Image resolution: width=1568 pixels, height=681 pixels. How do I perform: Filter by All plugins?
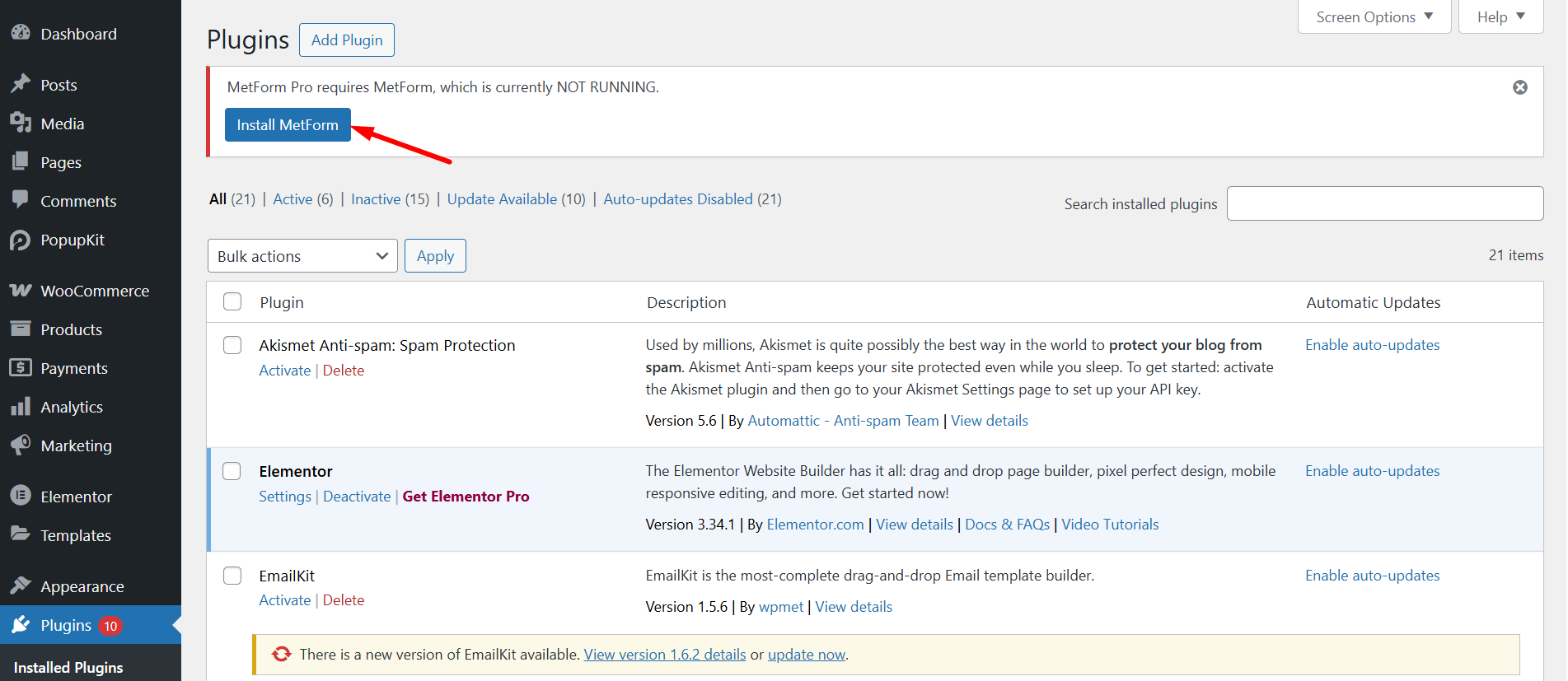pos(218,199)
